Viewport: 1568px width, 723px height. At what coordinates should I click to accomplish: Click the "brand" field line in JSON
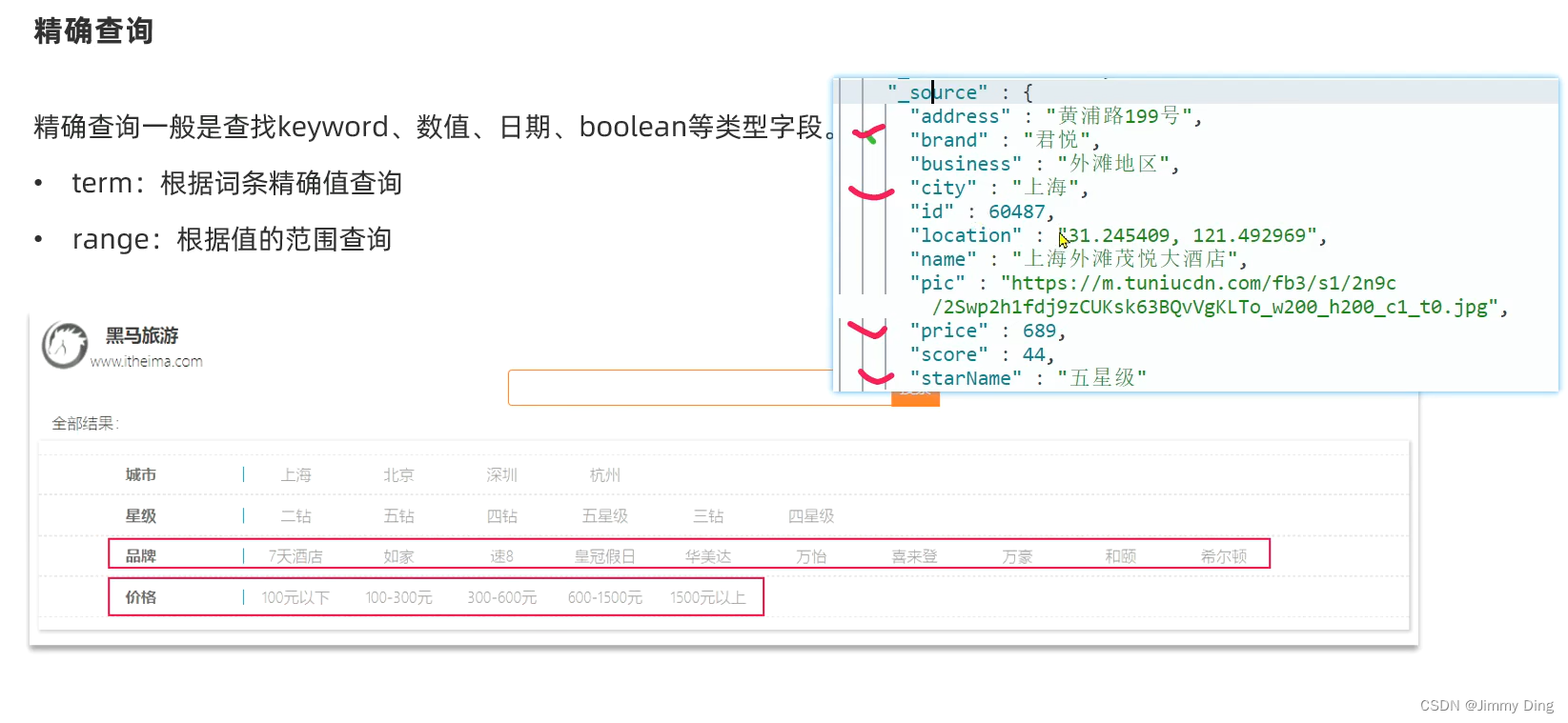(x=1006, y=140)
